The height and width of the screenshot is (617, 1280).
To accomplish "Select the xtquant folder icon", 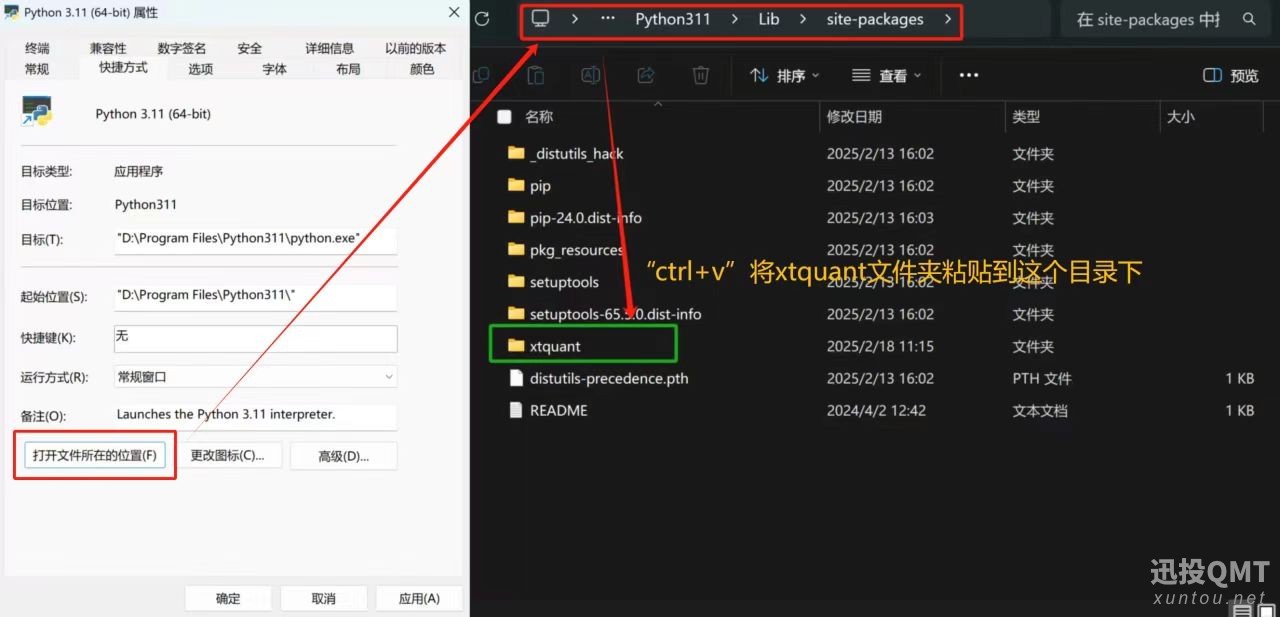I will click(x=516, y=345).
